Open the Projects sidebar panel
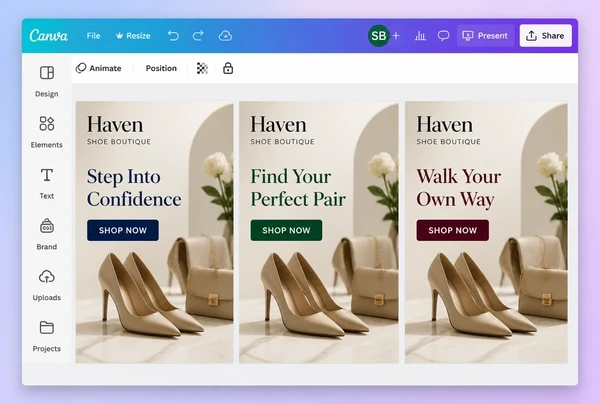600x404 pixels. [x=47, y=336]
